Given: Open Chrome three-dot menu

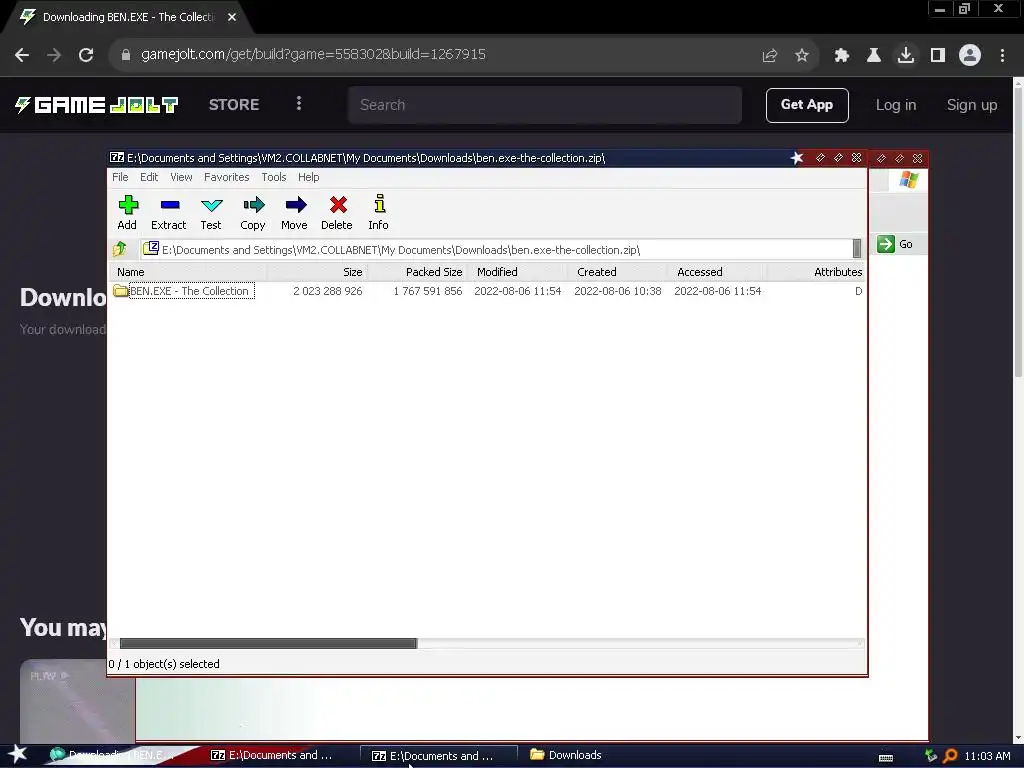Looking at the screenshot, I should pyautogui.click(x=1002, y=56).
